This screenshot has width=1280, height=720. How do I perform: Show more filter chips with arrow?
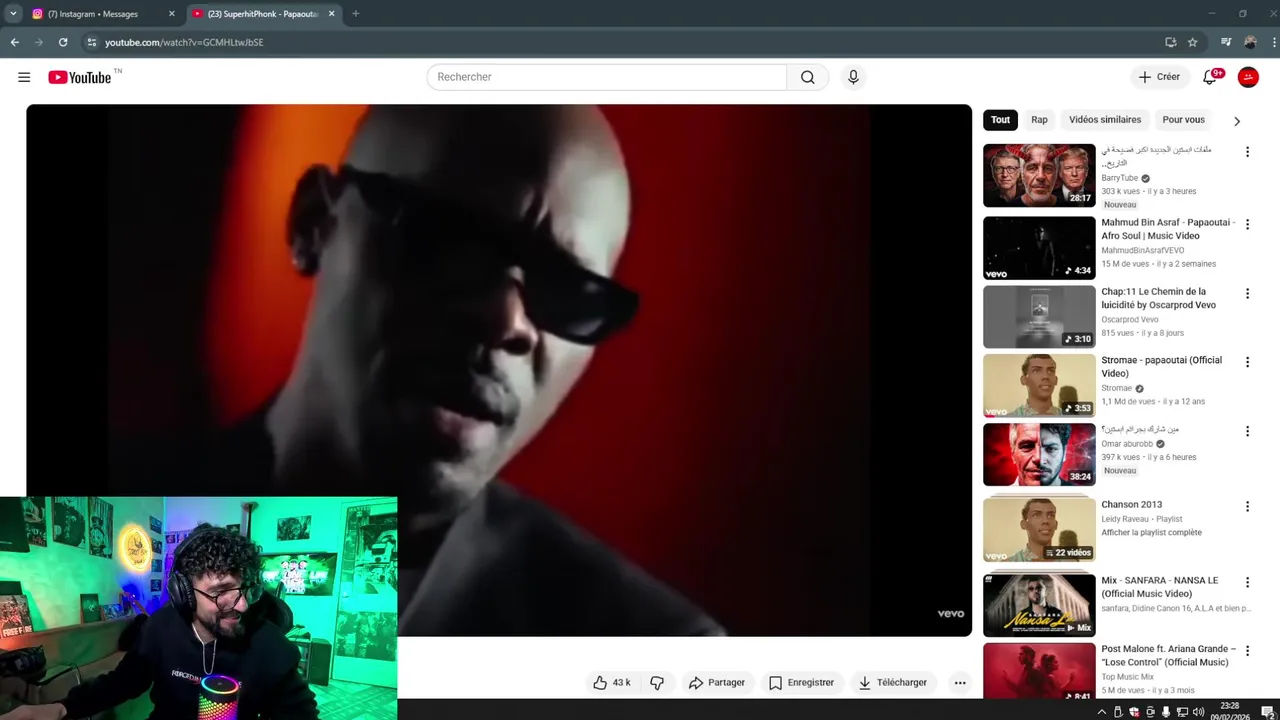click(x=1236, y=121)
